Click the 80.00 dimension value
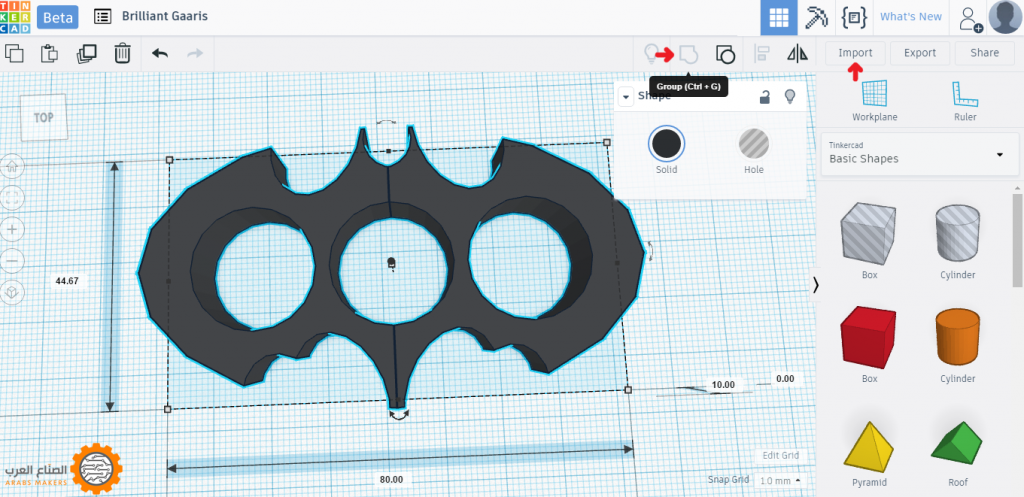Image resolution: width=1024 pixels, height=497 pixels. click(391, 479)
